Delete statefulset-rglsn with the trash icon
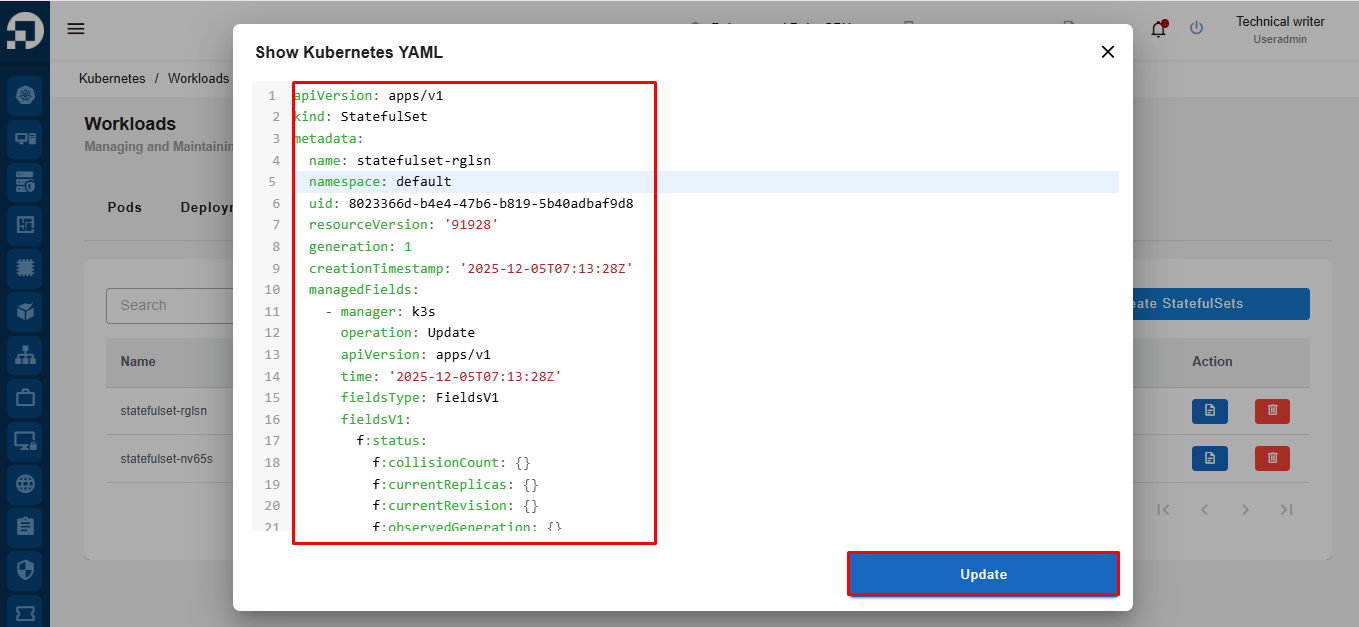This screenshot has width=1359, height=627. point(1272,411)
